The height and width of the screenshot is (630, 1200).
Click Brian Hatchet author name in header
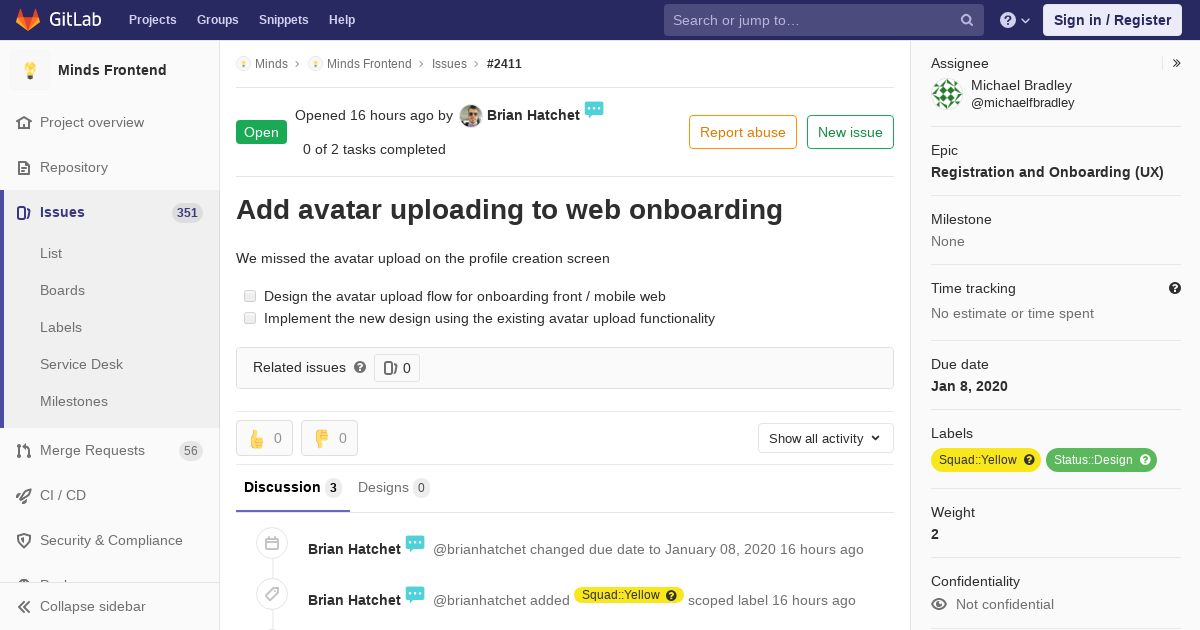tap(533, 115)
